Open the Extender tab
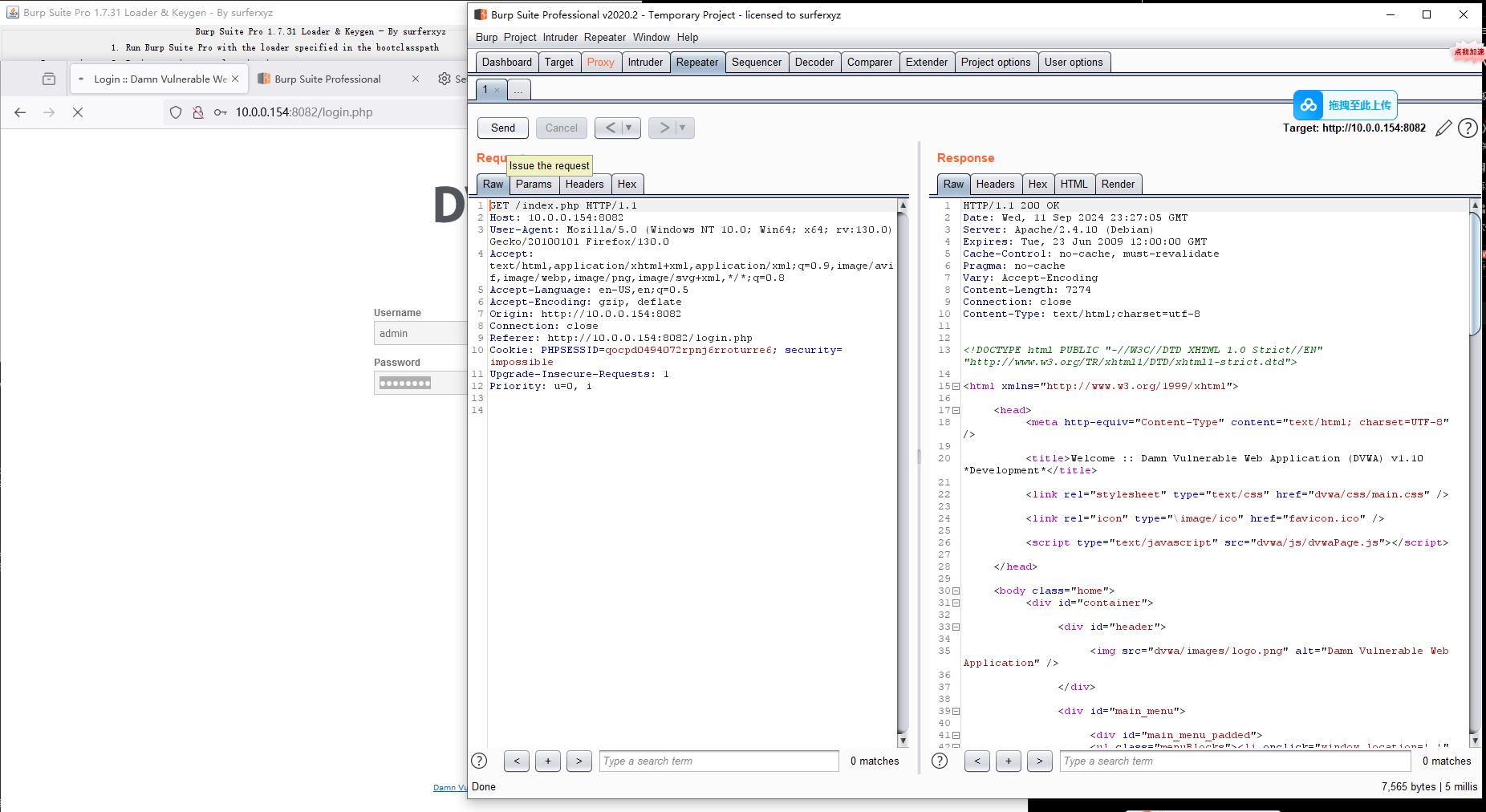 pos(927,62)
